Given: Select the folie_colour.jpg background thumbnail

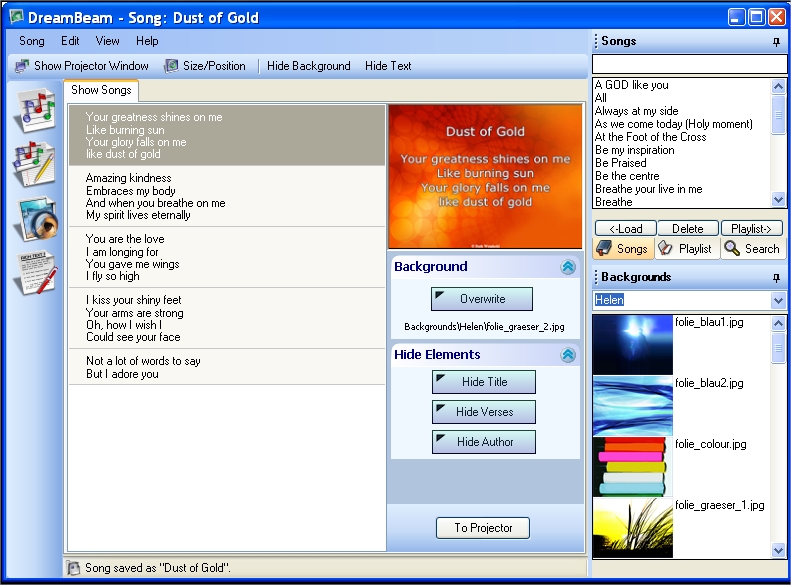Looking at the screenshot, I should (633, 467).
